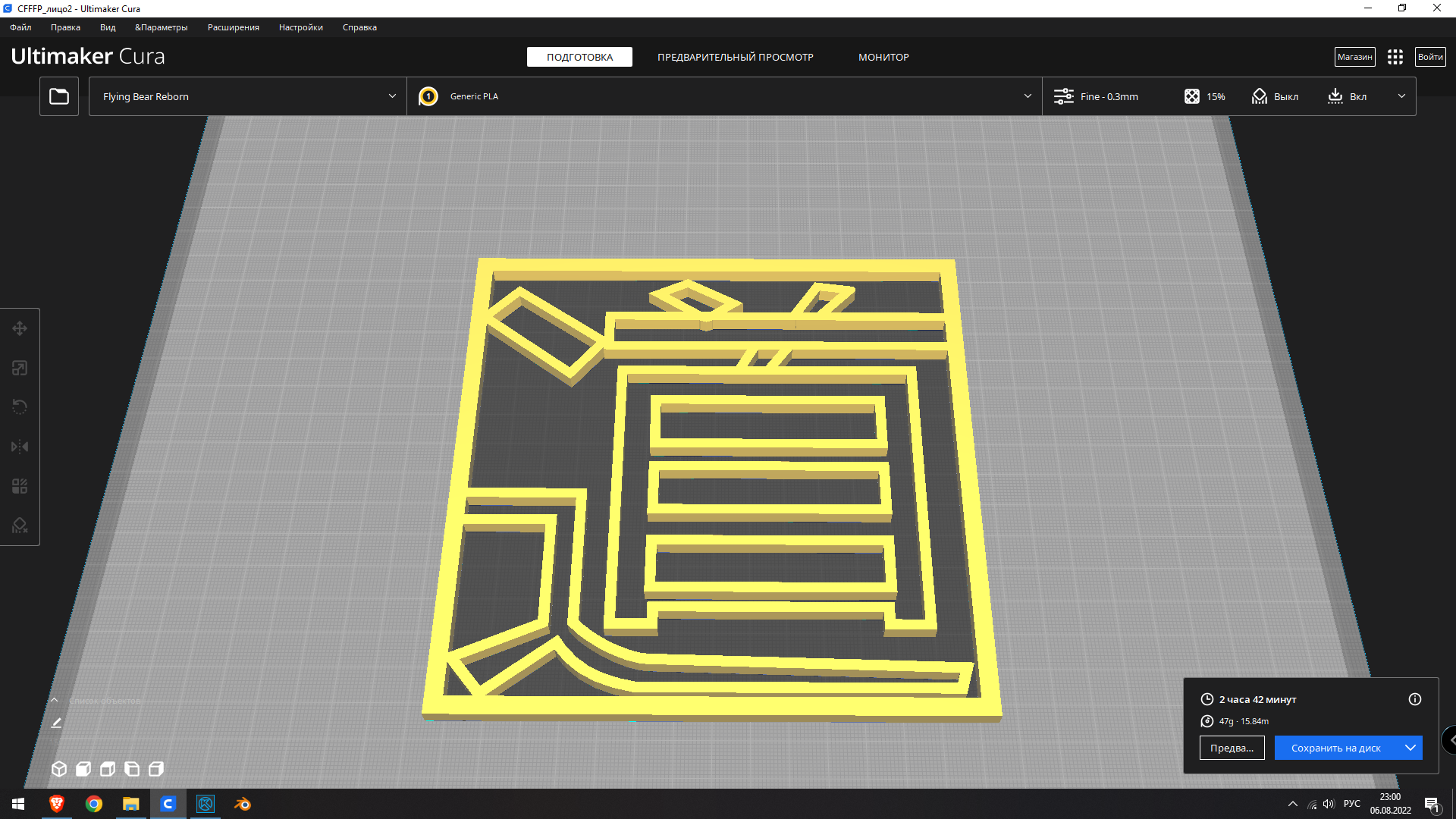Viewport: 1456px width, 819px height.
Task: Click Сохранить на диск button
Action: pos(1335,748)
